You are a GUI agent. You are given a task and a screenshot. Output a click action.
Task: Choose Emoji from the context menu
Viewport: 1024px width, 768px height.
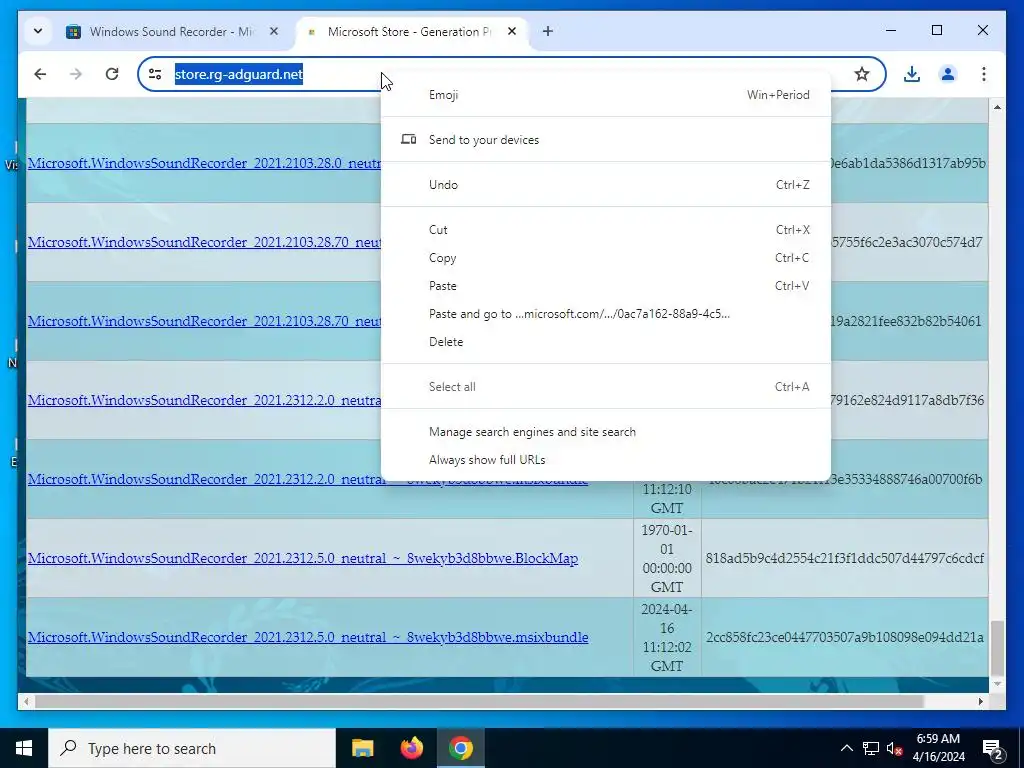coord(605,95)
